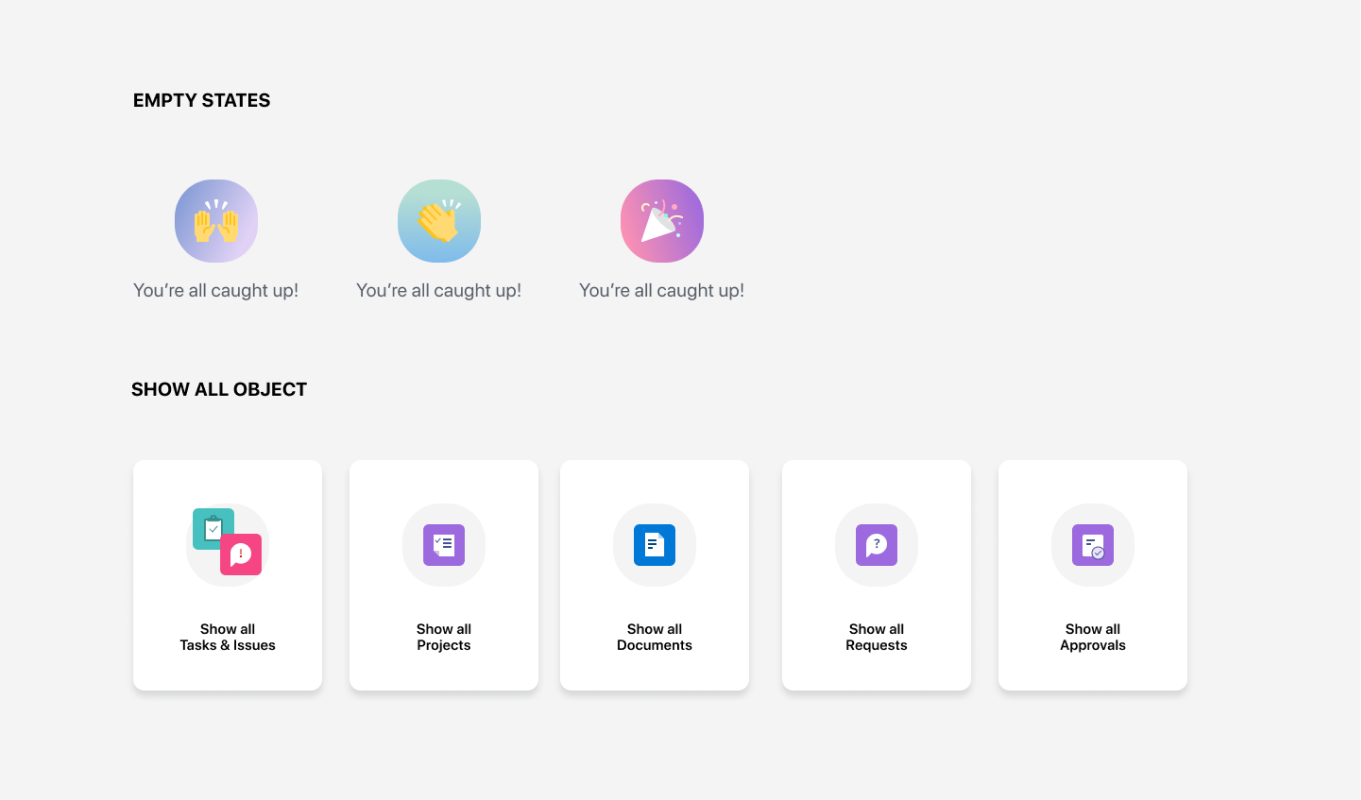
Task: Click the caught up text below party popper
Action: [662, 291]
